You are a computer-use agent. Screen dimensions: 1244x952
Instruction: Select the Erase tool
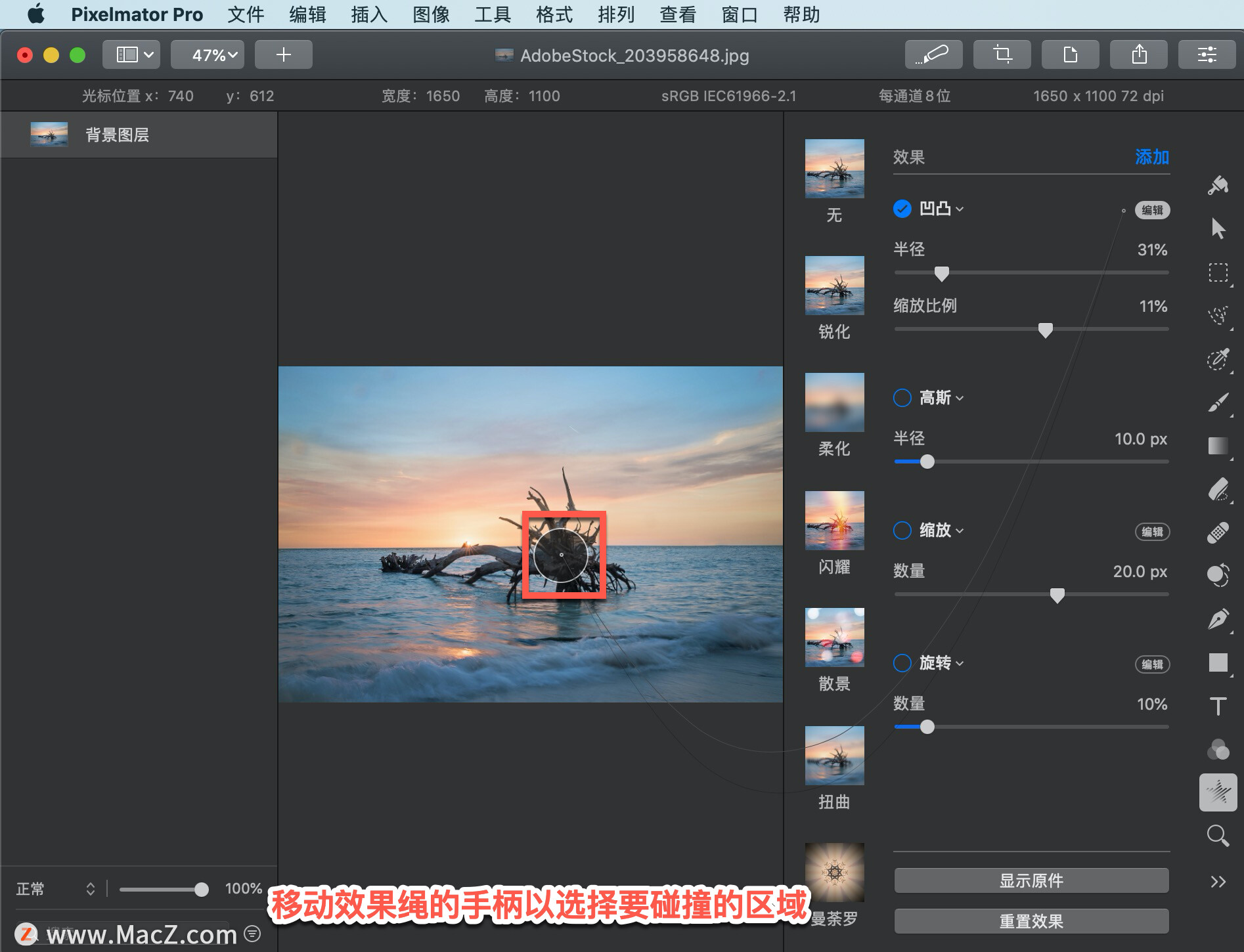click(1218, 489)
